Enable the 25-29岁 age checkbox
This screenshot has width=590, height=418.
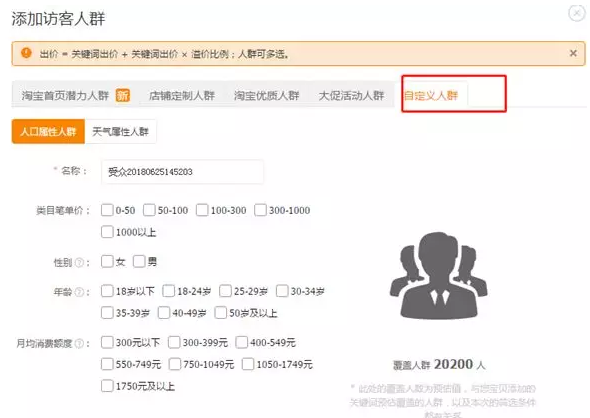(225, 291)
